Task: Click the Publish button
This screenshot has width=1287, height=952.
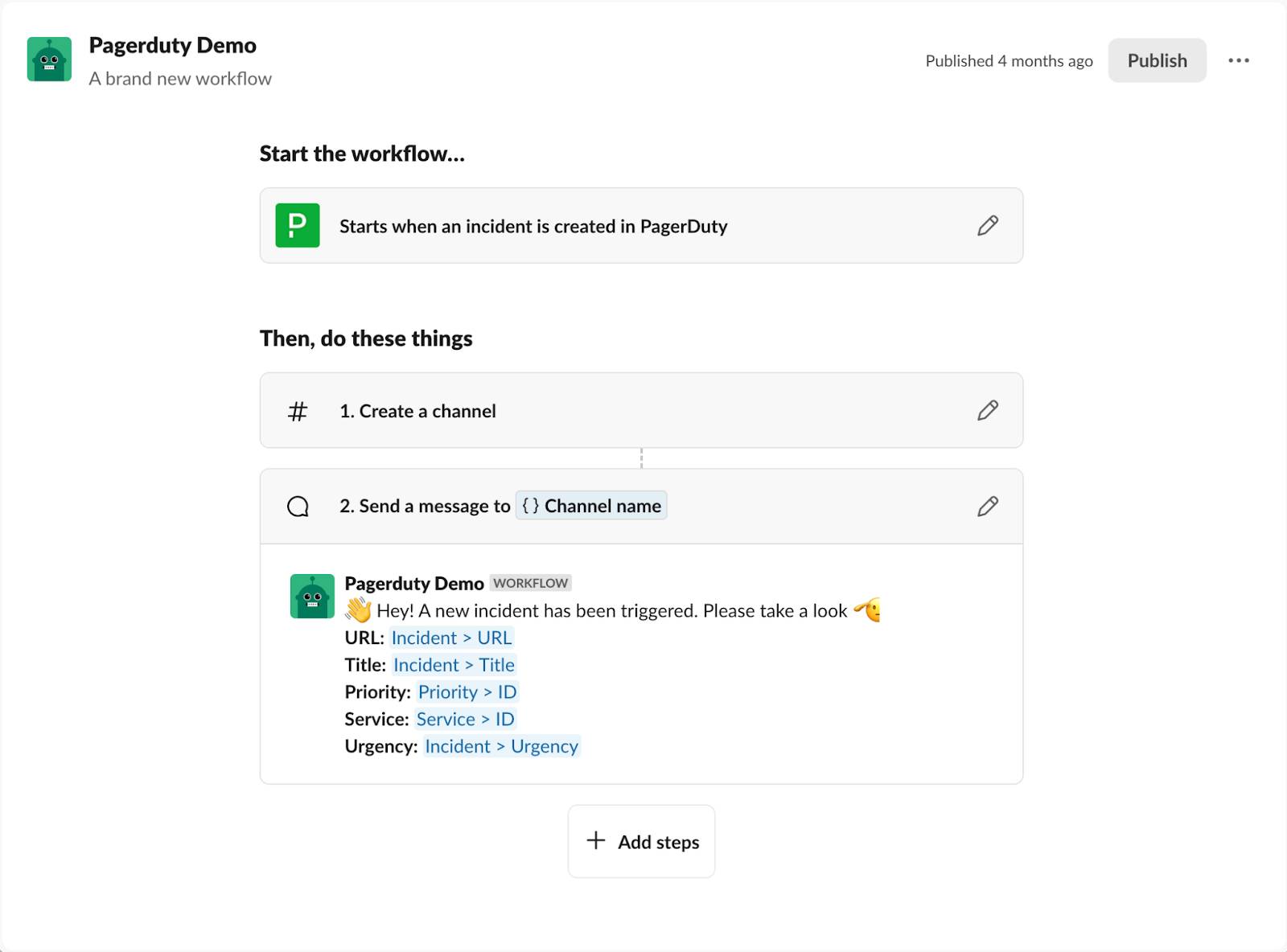Action: (1157, 60)
